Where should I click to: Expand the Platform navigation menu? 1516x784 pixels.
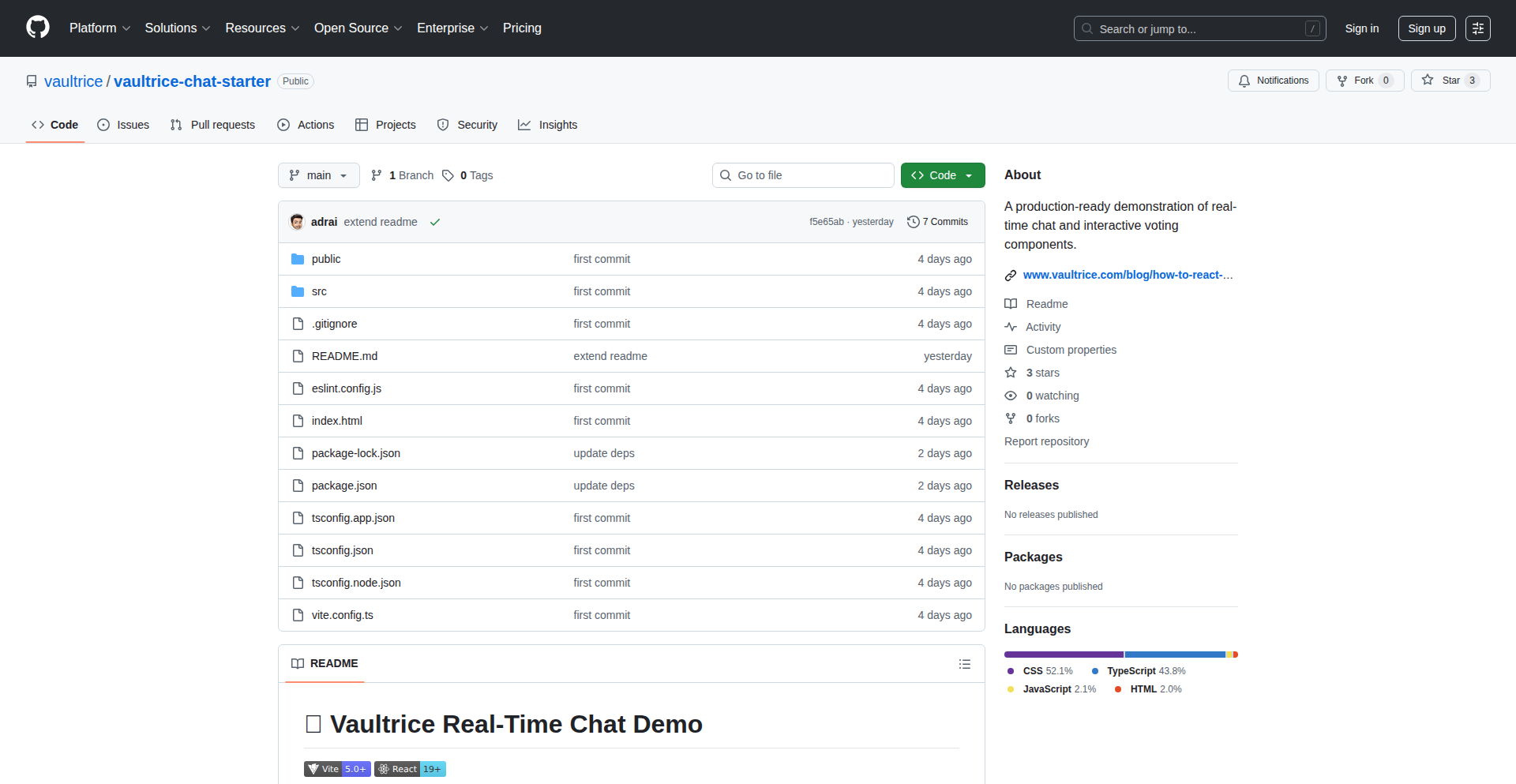point(99,28)
